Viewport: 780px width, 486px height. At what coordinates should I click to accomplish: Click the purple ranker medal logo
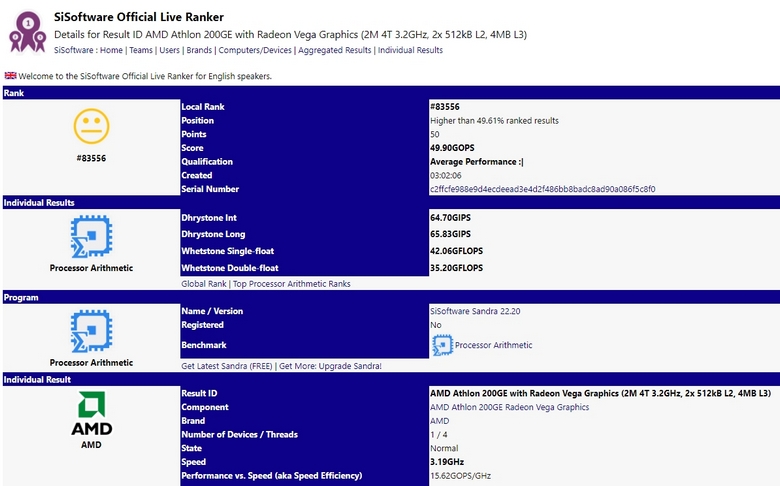(27, 32)
